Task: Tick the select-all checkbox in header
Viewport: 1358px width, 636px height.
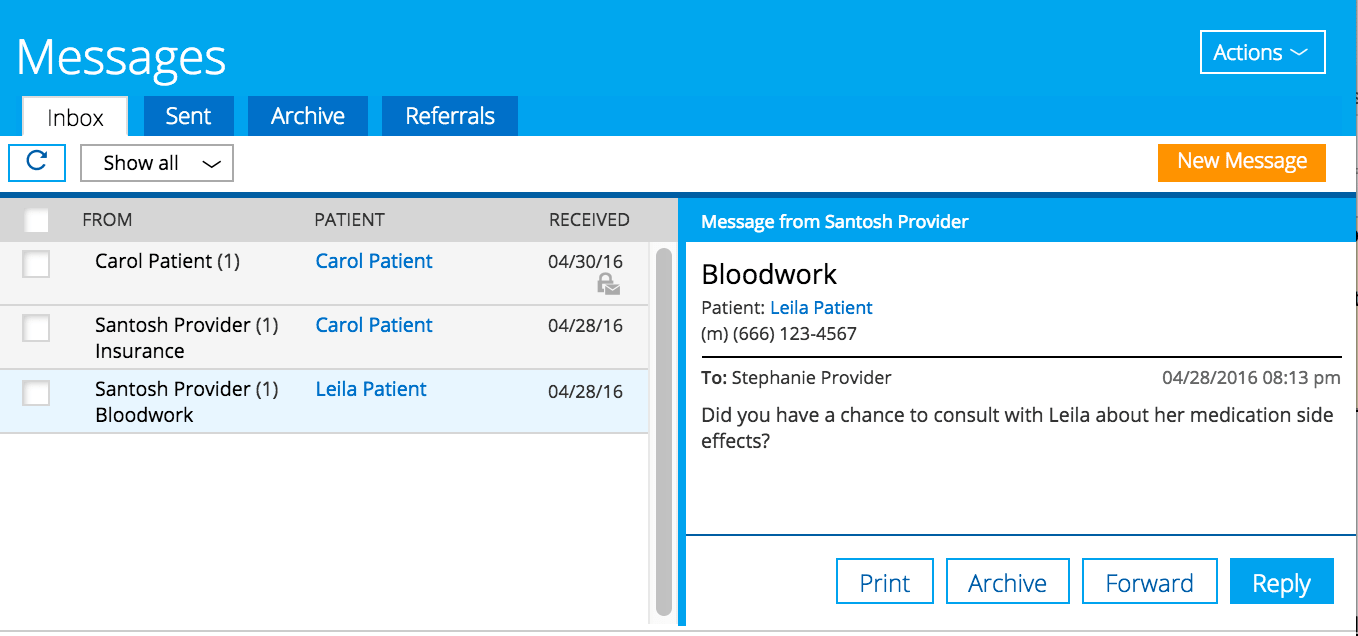Action: pos(36,220)
